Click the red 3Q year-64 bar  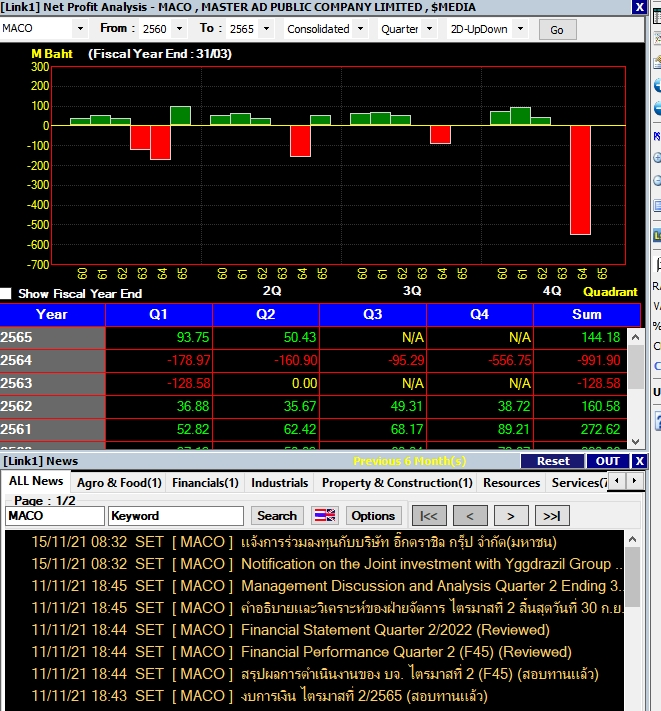coord(440,135)
